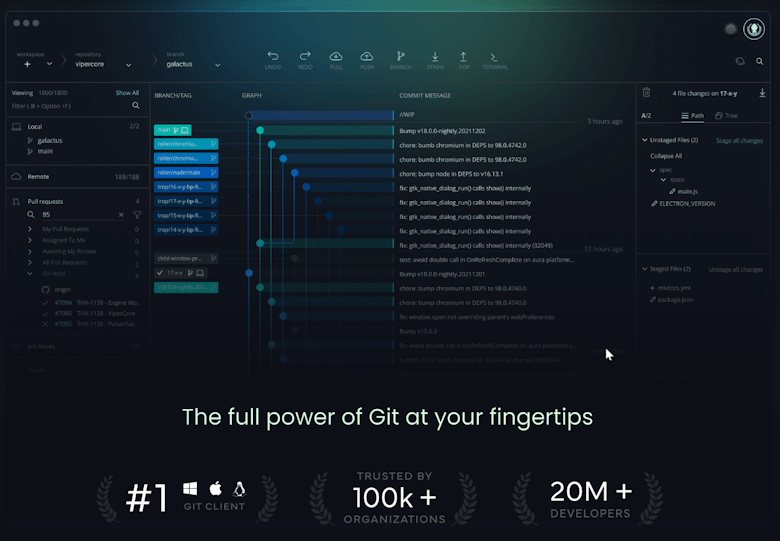Open pull request #7094
Screen dimensions: 780x541
[x=92, y=303]
